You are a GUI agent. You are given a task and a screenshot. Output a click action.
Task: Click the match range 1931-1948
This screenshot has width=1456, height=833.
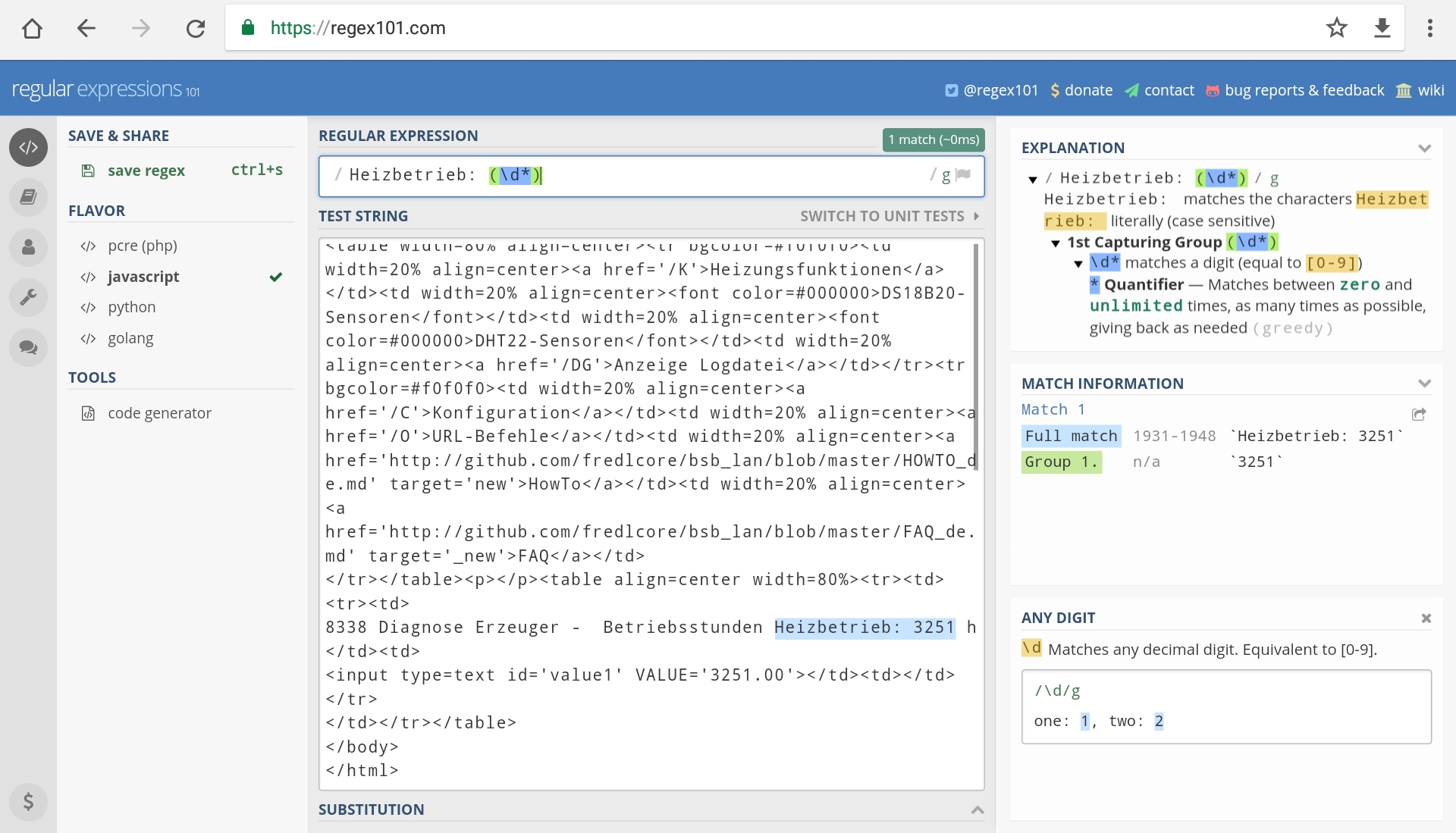coord(1174,436)
